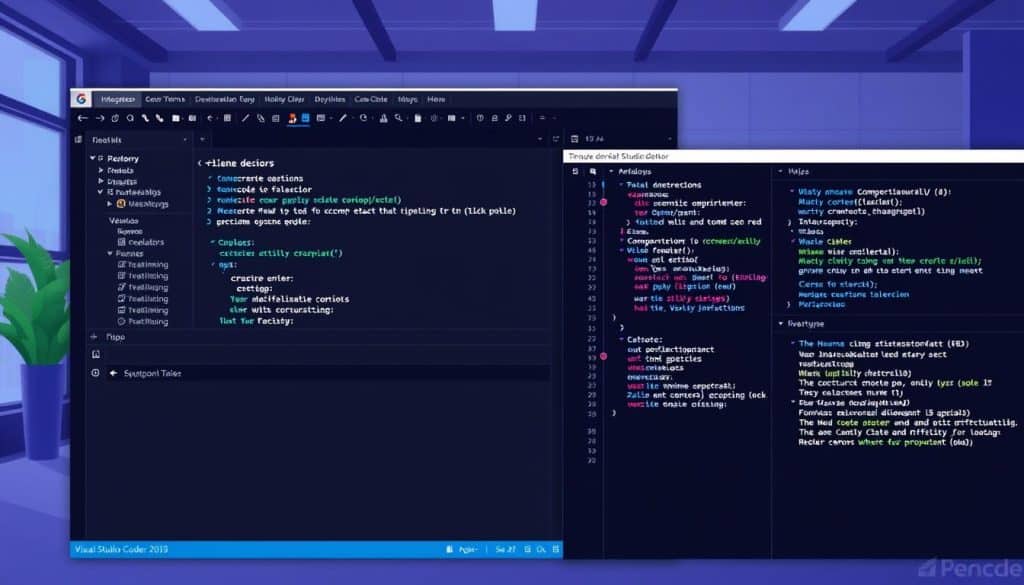Click the blue highlighted square toolbar icon

click(305, 118)
